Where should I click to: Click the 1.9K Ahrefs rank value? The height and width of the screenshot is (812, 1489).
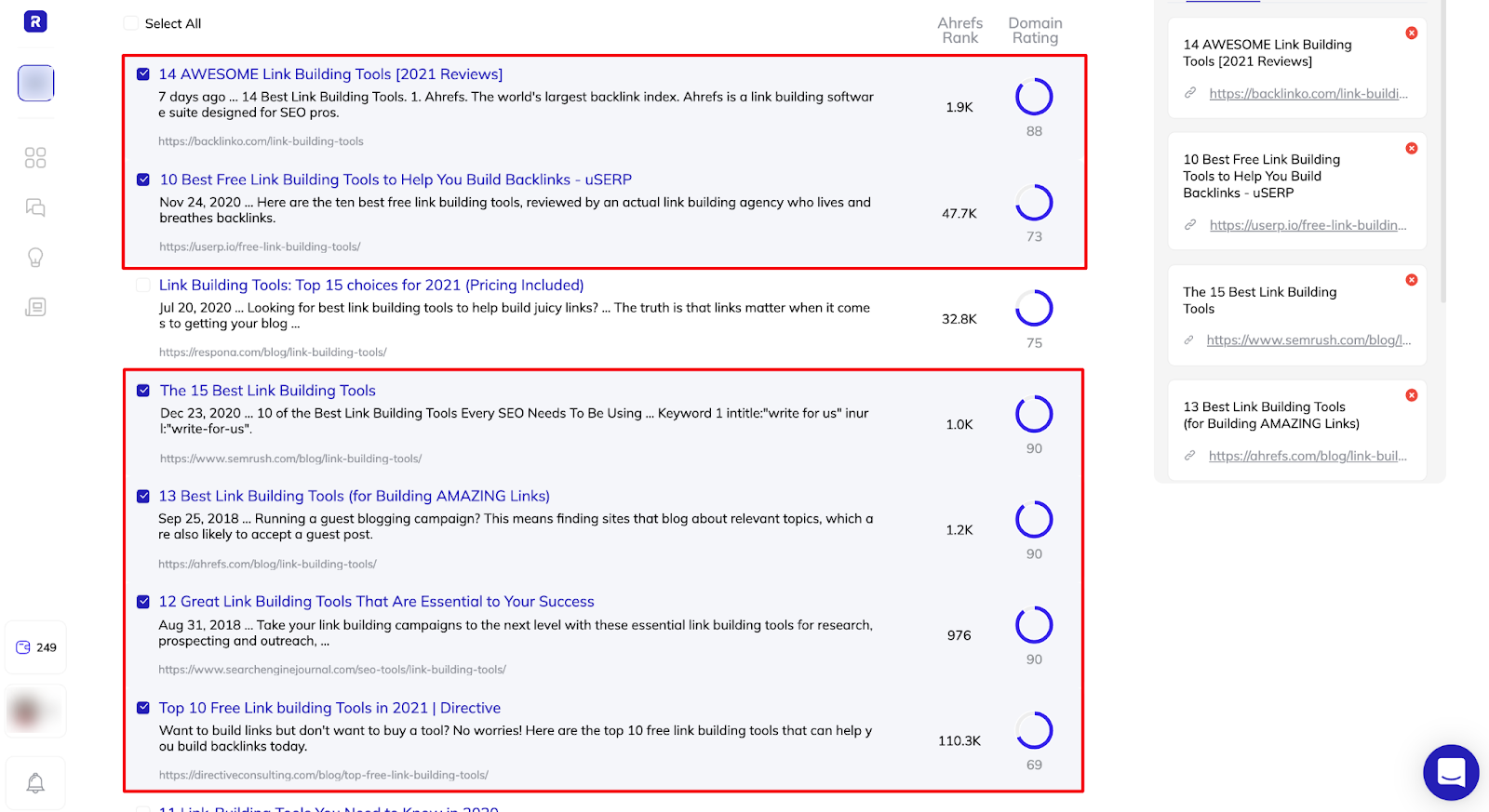coord(959,108)
